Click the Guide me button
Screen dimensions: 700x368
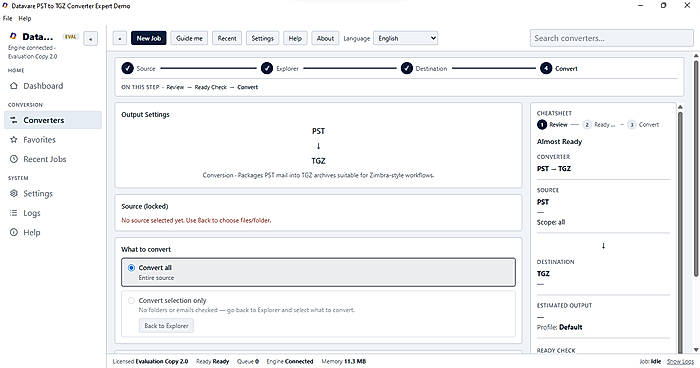click(189, 38)
